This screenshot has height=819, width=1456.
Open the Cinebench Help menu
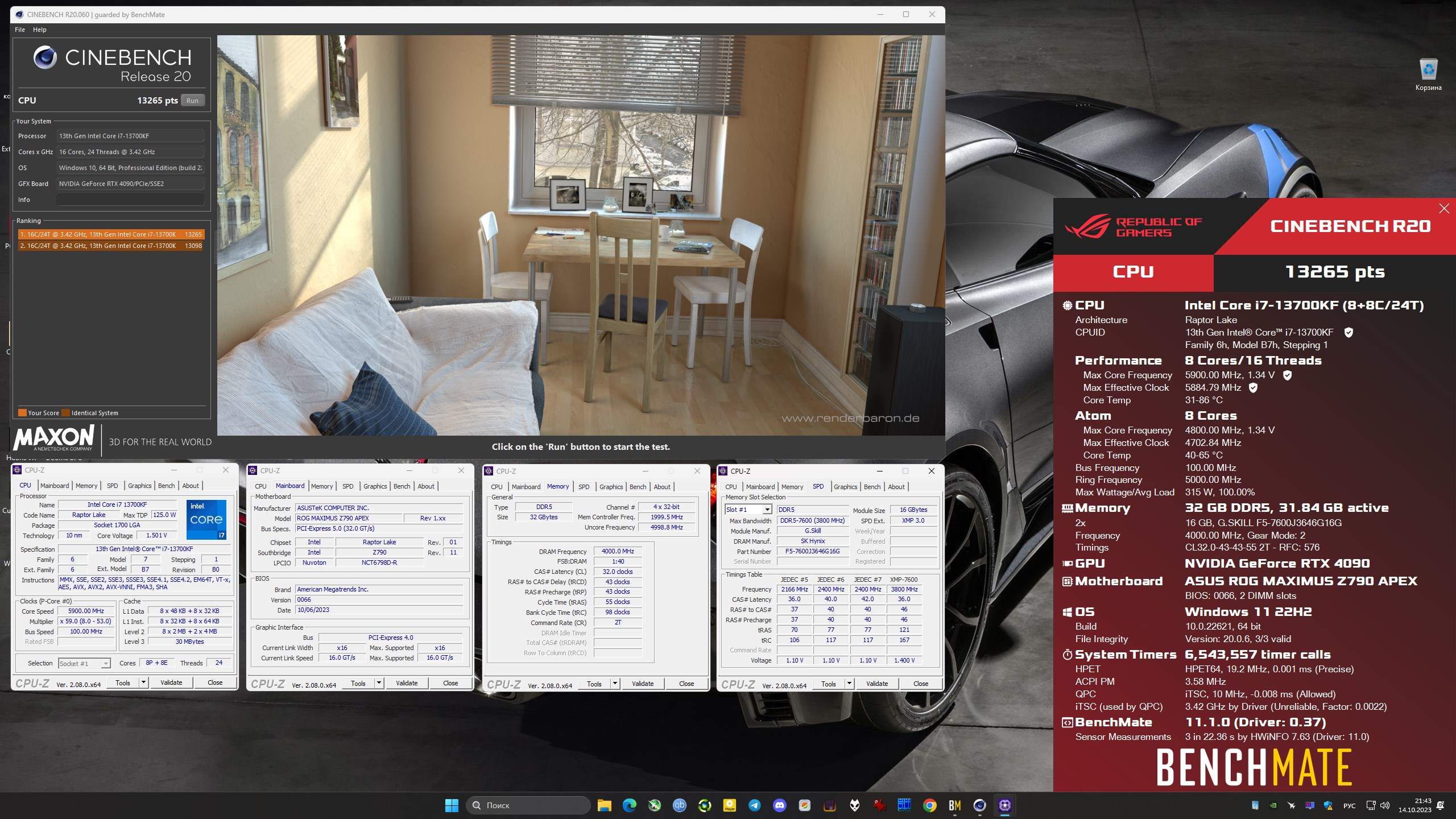pyautogui.click(x=40, y=30)
